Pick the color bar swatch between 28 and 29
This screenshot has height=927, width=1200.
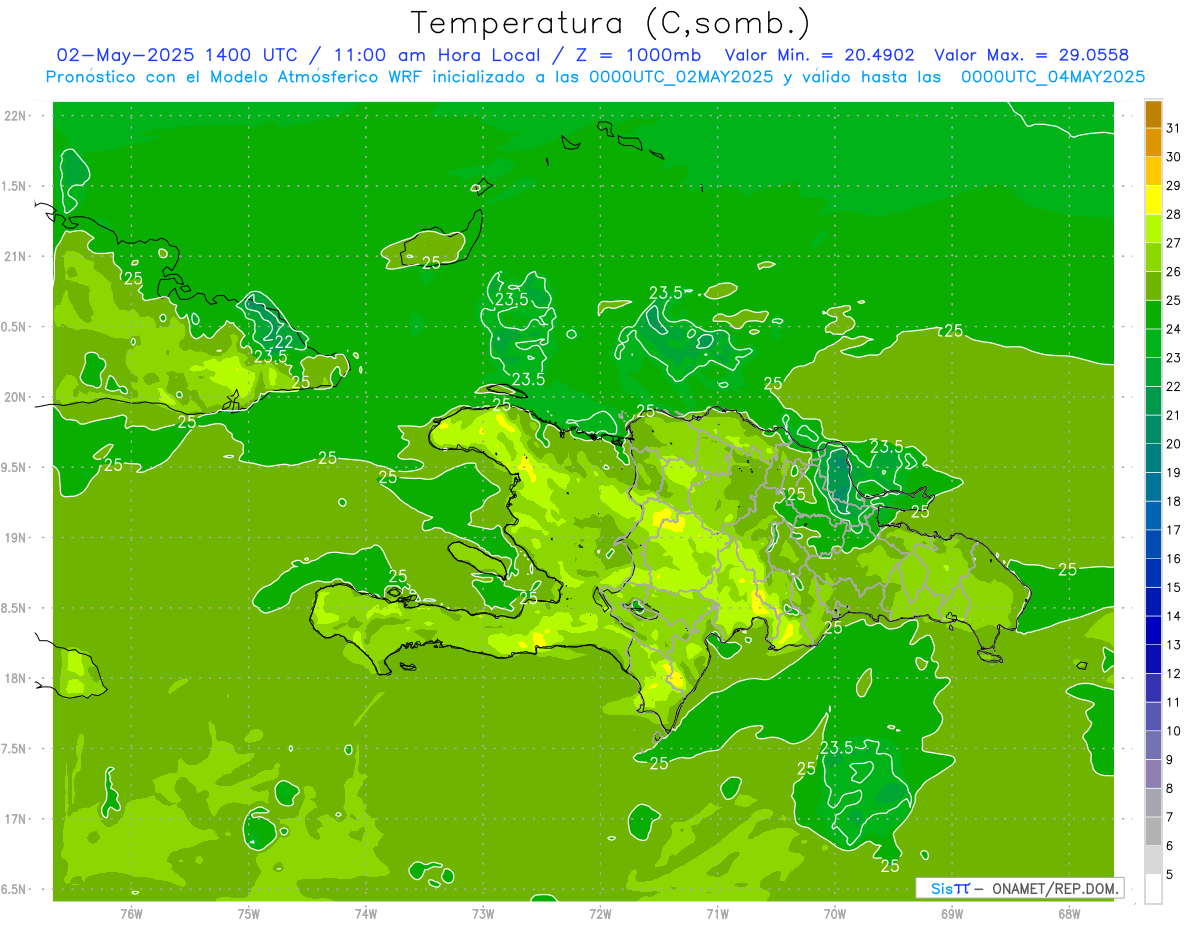1154,200
